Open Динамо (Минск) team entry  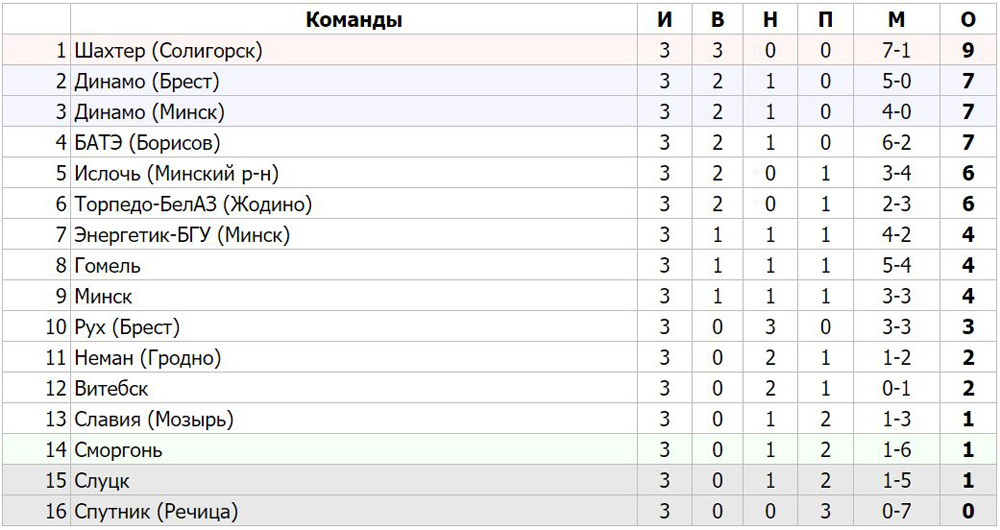pyautogui.click(x=149, y=112)
